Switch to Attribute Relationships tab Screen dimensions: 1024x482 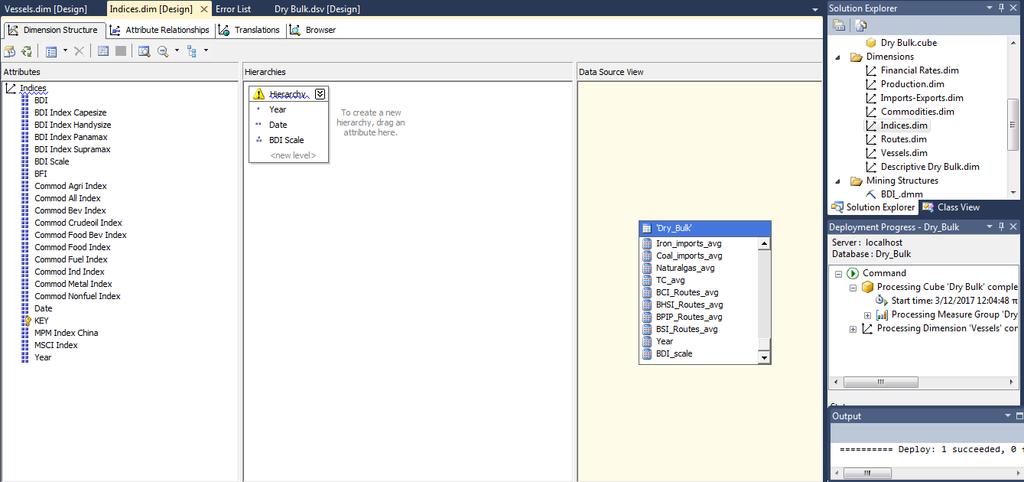160,30
